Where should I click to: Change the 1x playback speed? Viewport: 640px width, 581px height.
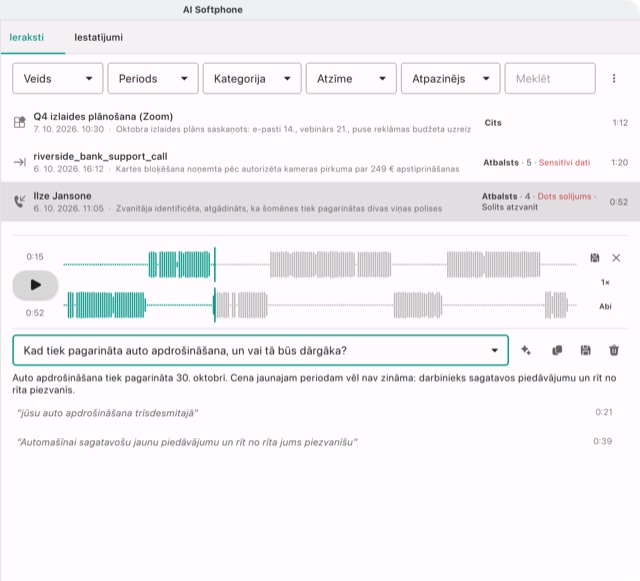pos(605,282)
